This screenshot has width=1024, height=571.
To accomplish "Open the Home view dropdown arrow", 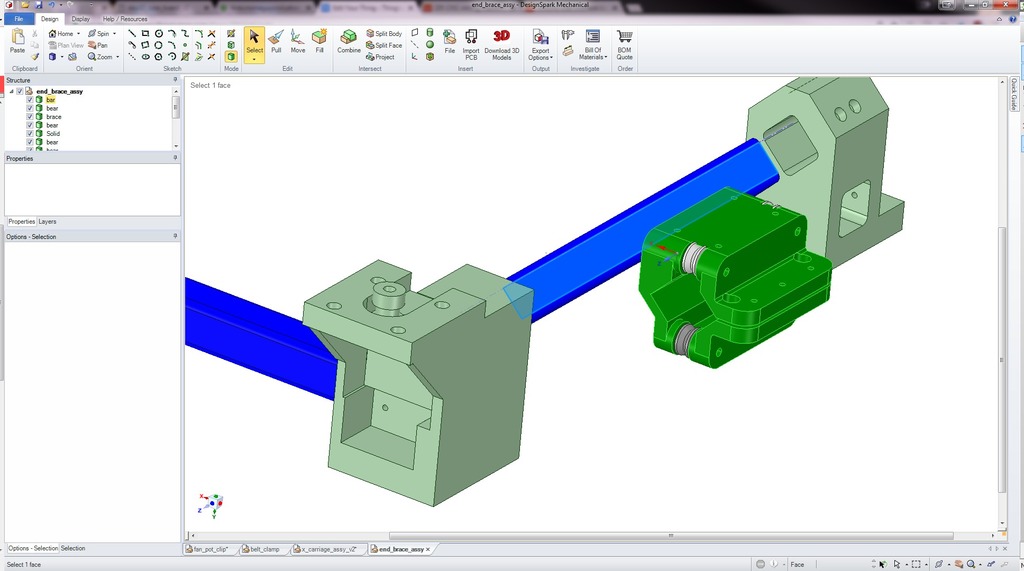I will [x=79, y=33].
